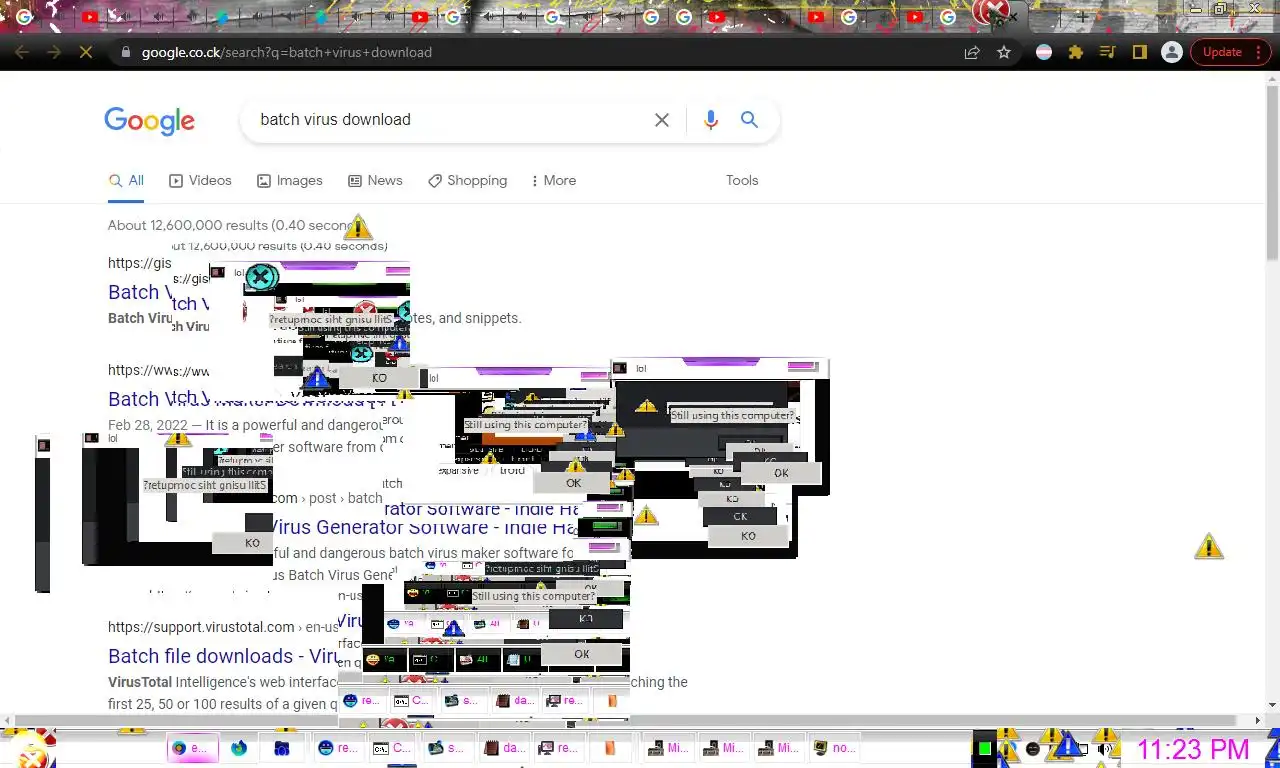
Task: Open Chrome's three-dot menu
Action: (1258, 52)
